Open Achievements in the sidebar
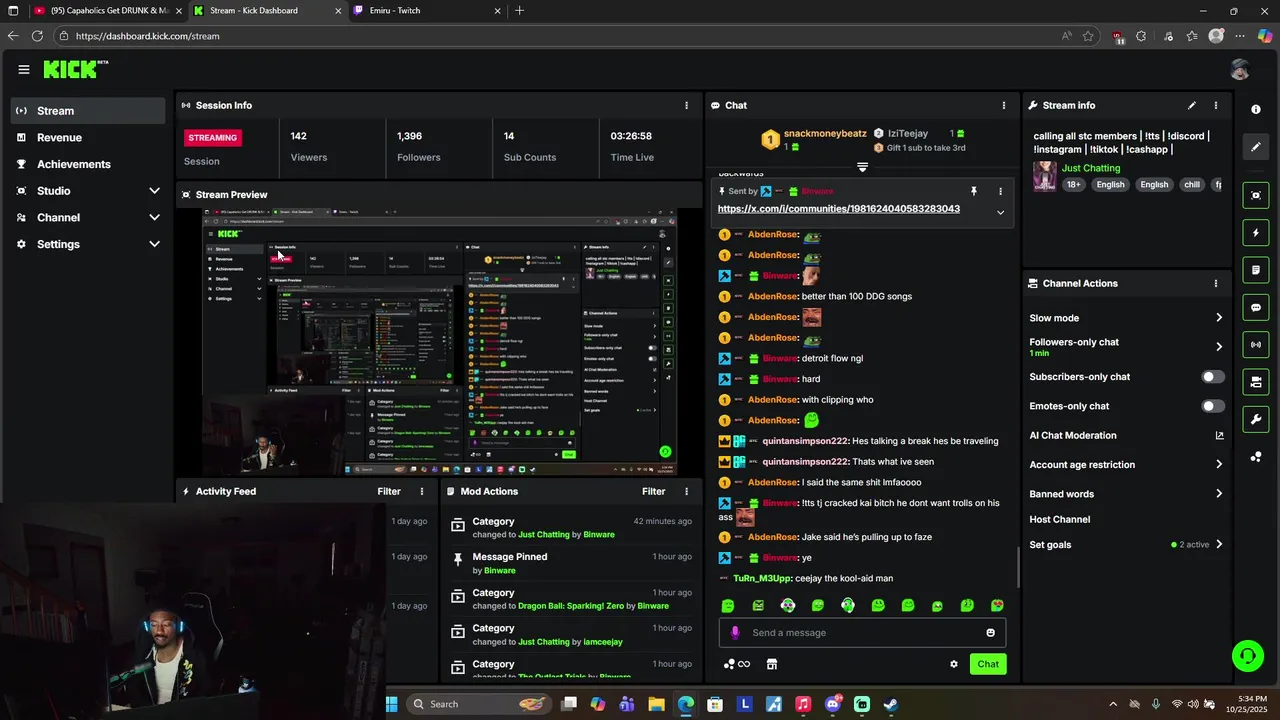Image resolution: width=1280 pixels, height=720 pixels. pyautogui.click(x=88, y=164)
